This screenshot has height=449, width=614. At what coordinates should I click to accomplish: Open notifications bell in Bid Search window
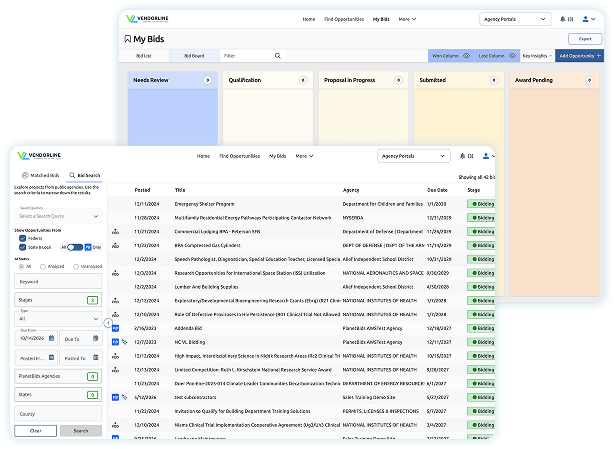462,156
